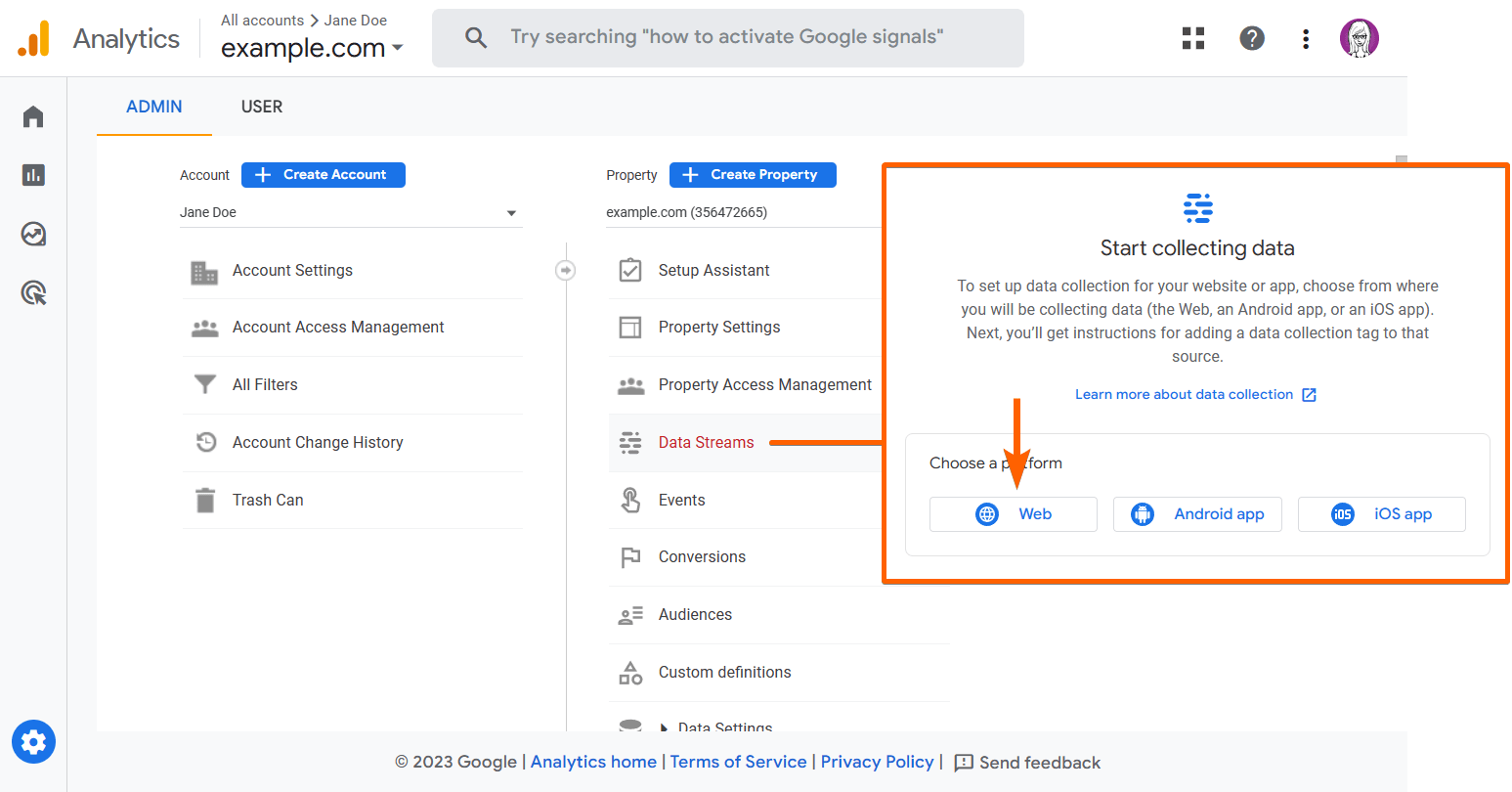Click the Trash Can bin icon
Viewport: 1512px width, 792px height.
[205, 500]
